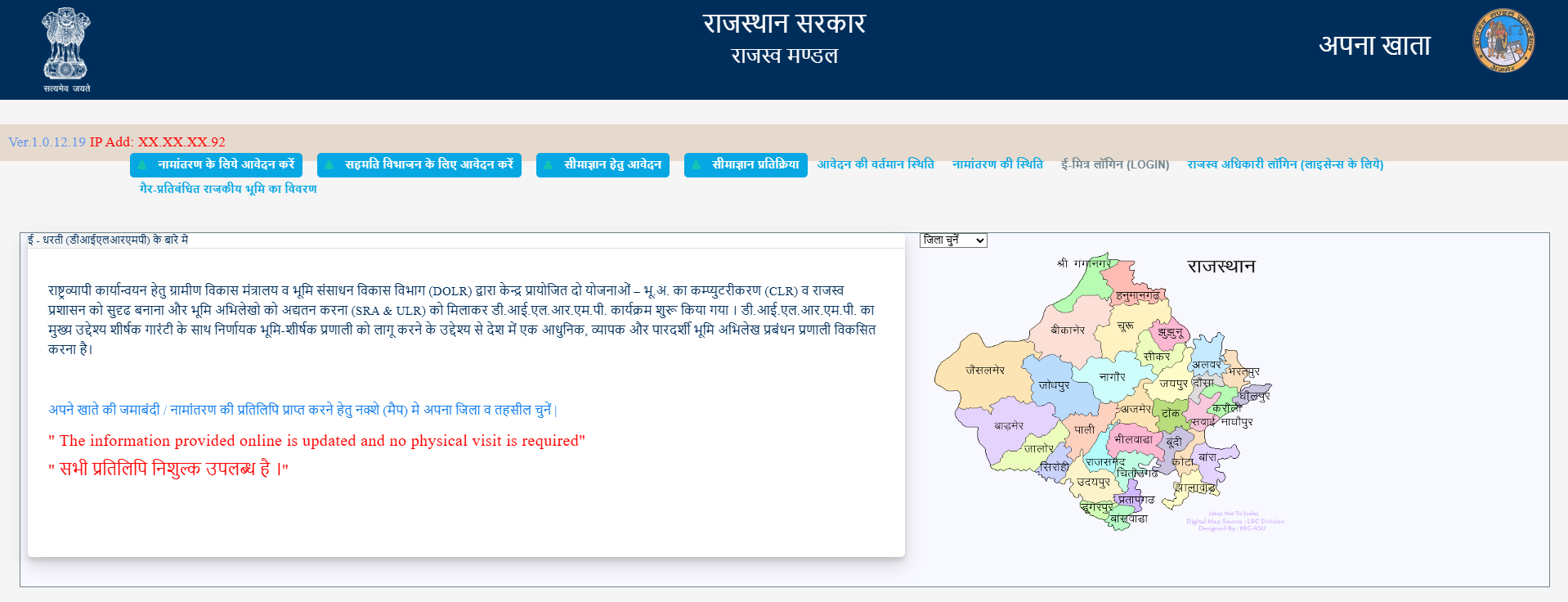1568x602 pixels.
Task: Click icon on सीमाज्ञान प्रतिक्रिया button
Action: pos(697,165)
